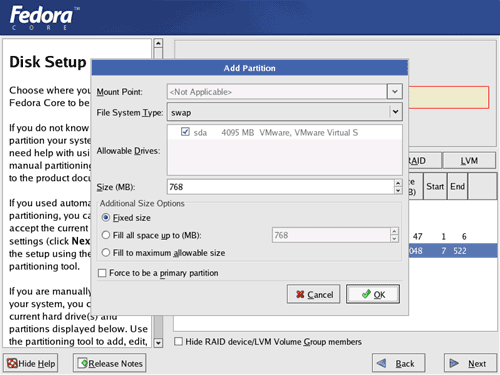This screenshot has height=375, width=500.
Task: Uncheck the sda drive checkbox
Action: pos(185,132)
